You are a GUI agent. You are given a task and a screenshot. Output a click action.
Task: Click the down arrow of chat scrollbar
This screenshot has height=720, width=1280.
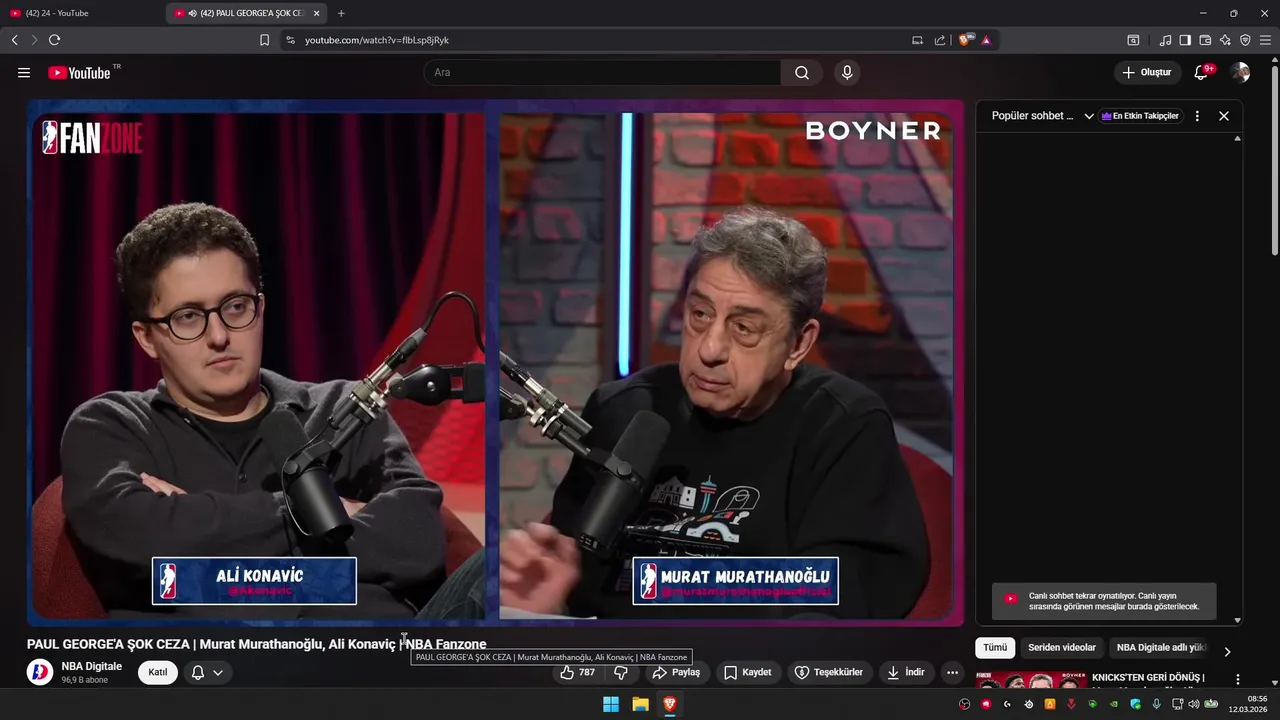pos(1237,620)
